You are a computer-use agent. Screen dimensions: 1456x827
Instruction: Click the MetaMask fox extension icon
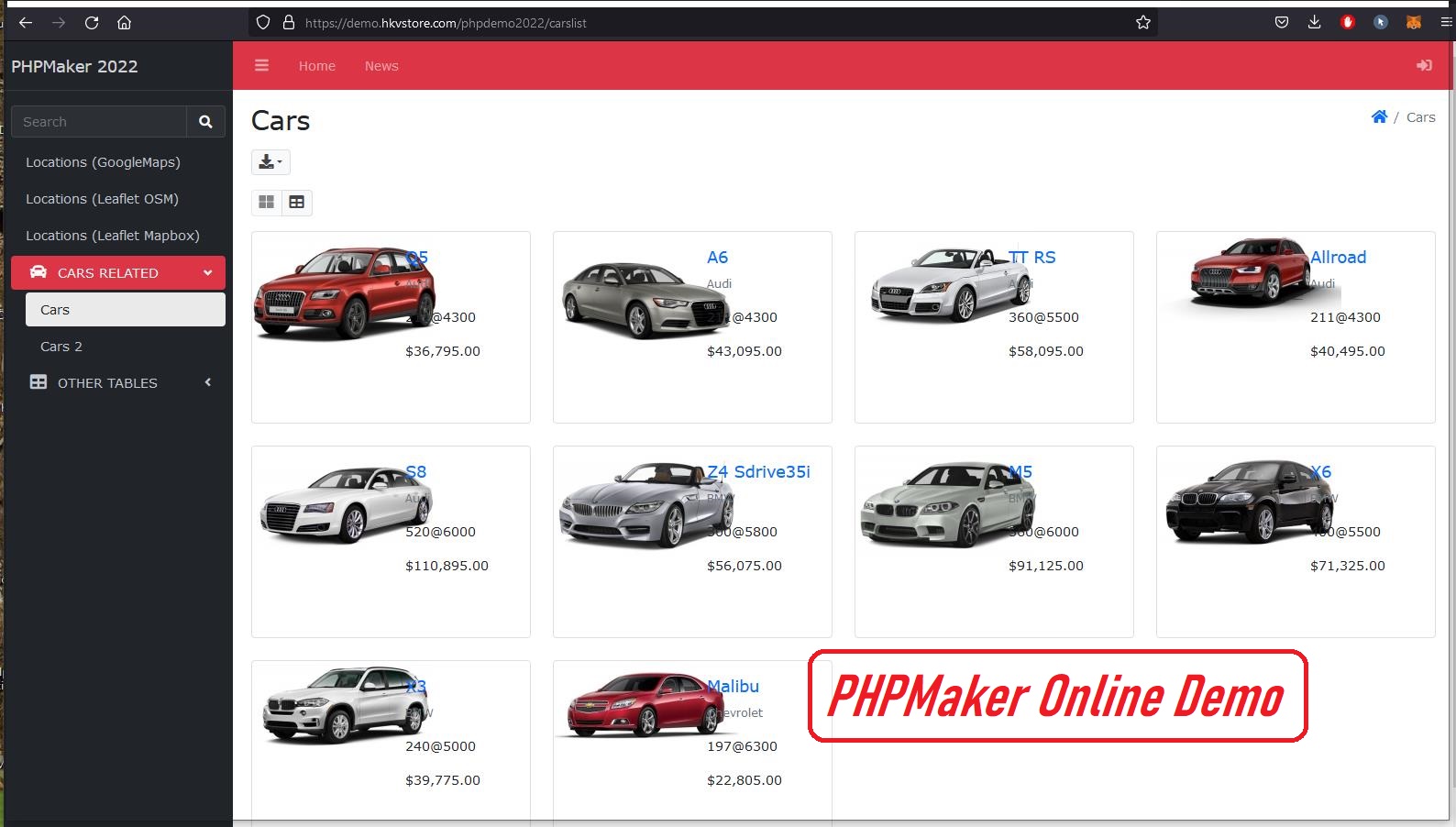click(1414, 23)
